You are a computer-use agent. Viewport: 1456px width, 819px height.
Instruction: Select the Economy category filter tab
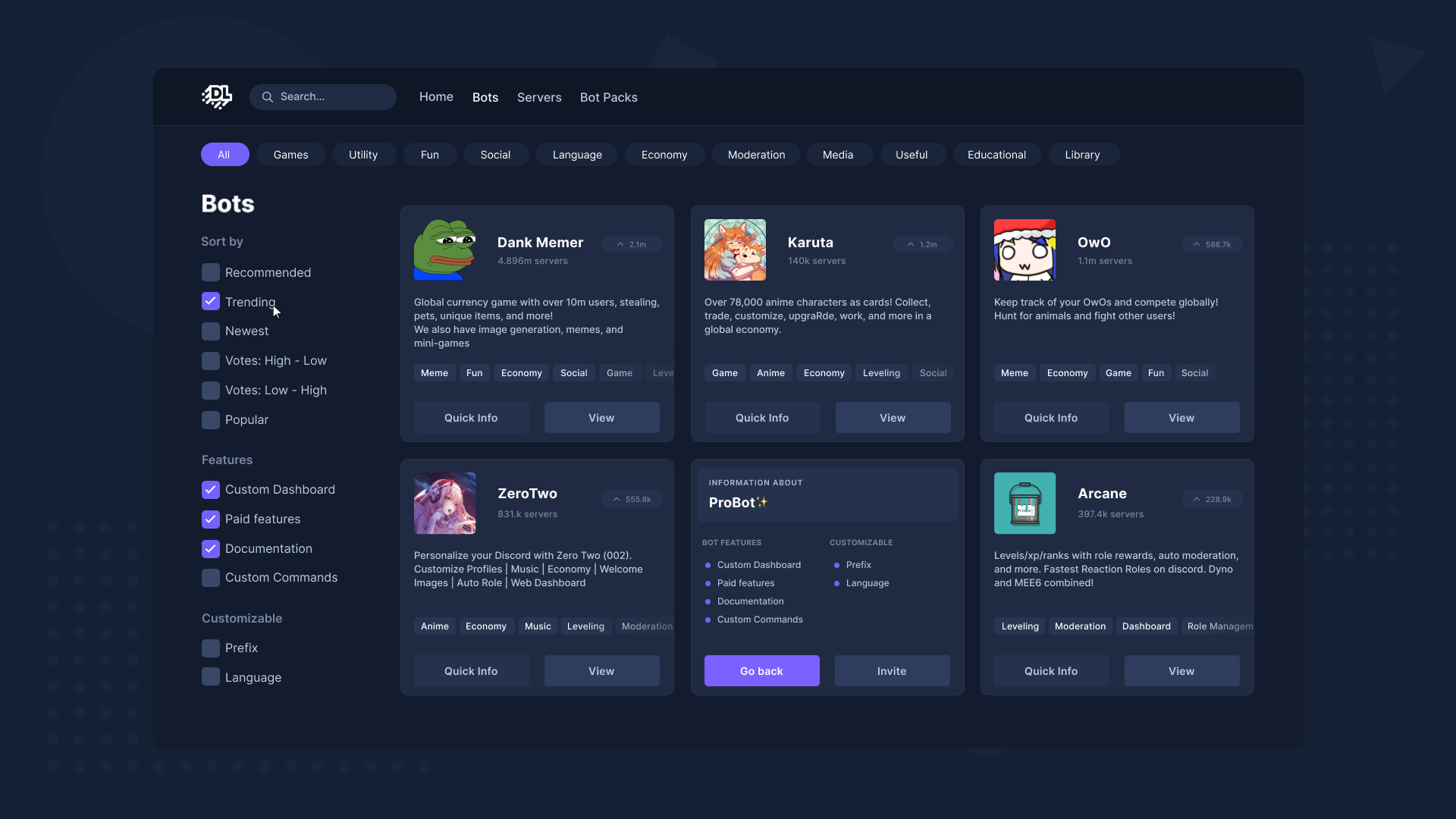[664, 154]
